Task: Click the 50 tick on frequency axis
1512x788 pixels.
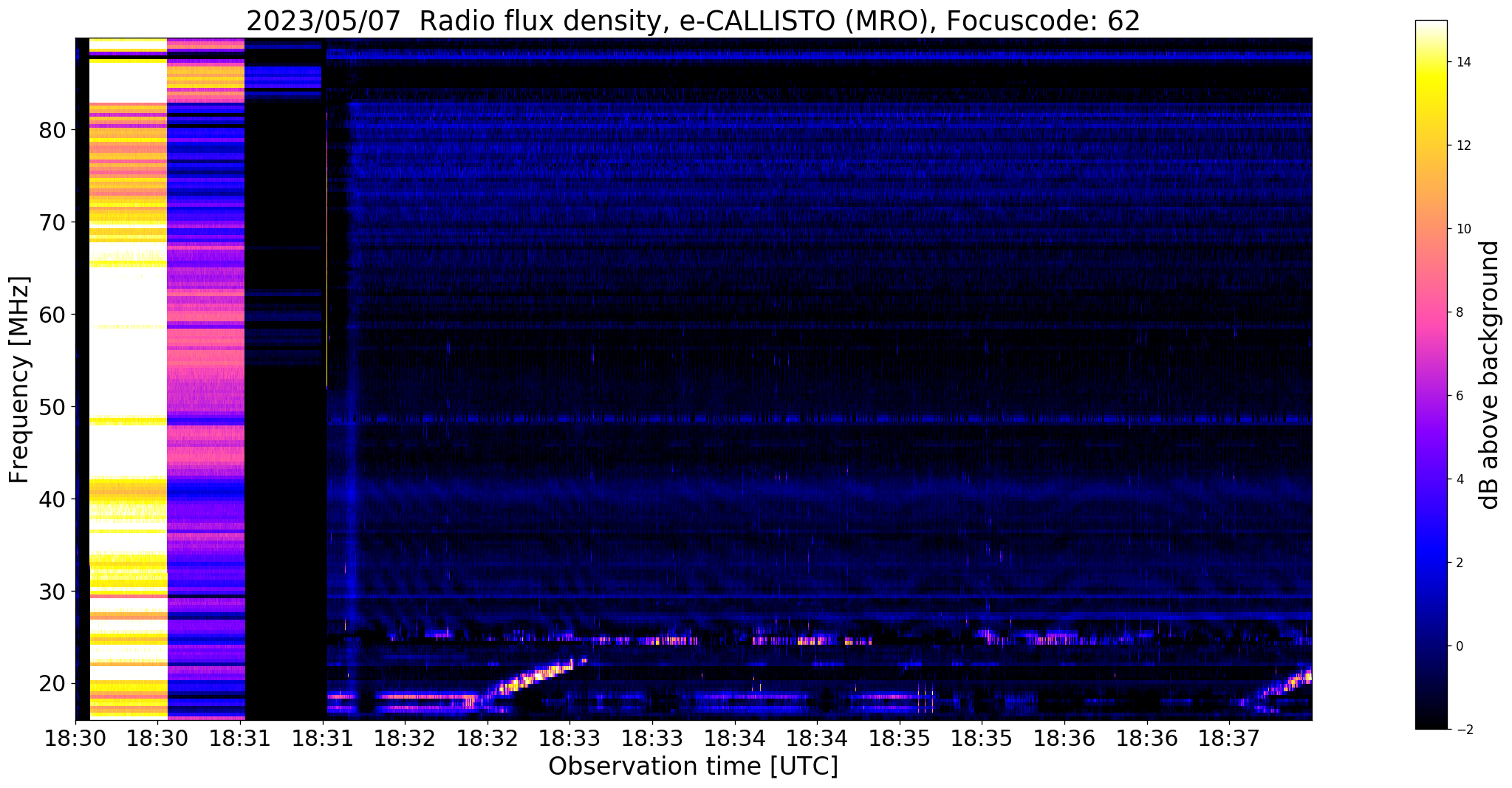Action: [x=52, y=407]
